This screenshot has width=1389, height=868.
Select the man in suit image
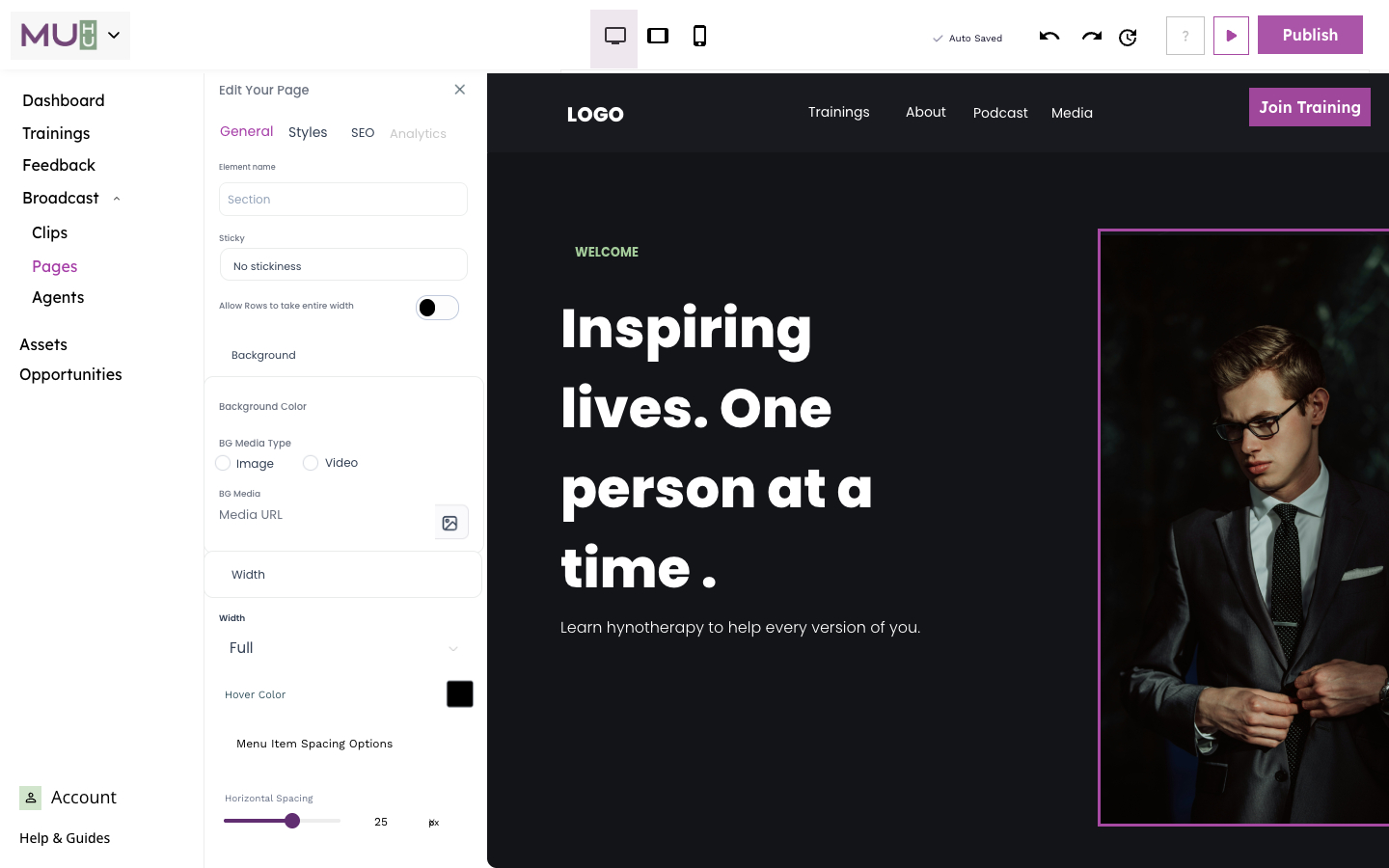click(1244, 528)
